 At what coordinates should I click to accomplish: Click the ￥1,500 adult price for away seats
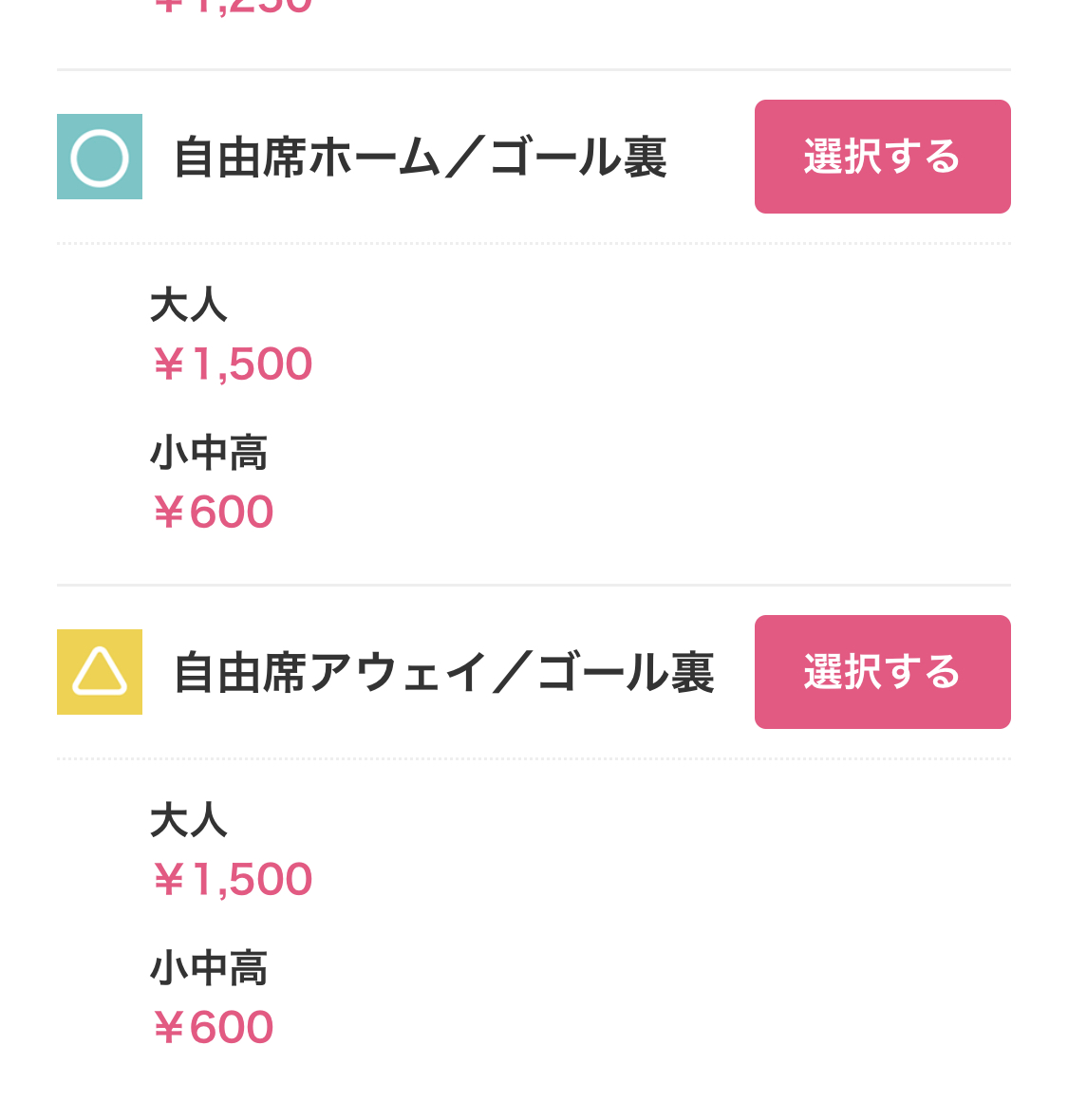point(233,880)
